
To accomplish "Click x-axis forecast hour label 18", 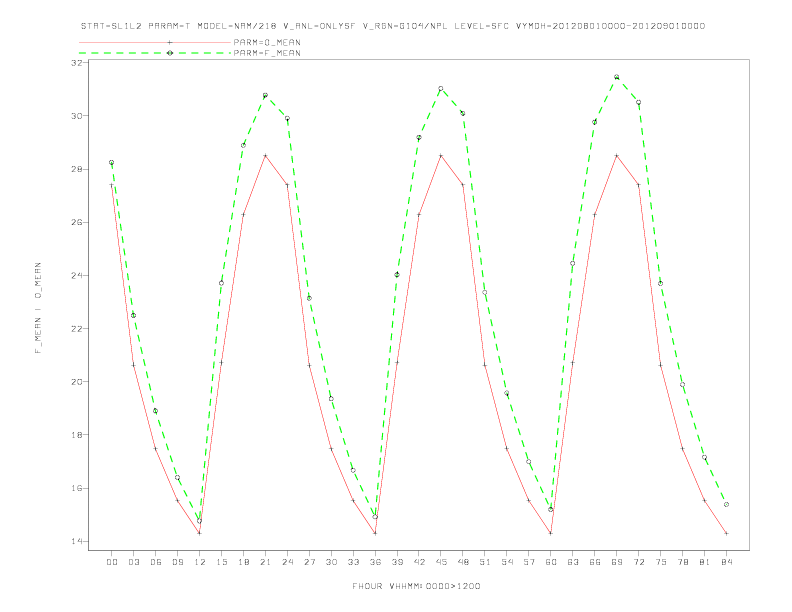I will point(243,562).
